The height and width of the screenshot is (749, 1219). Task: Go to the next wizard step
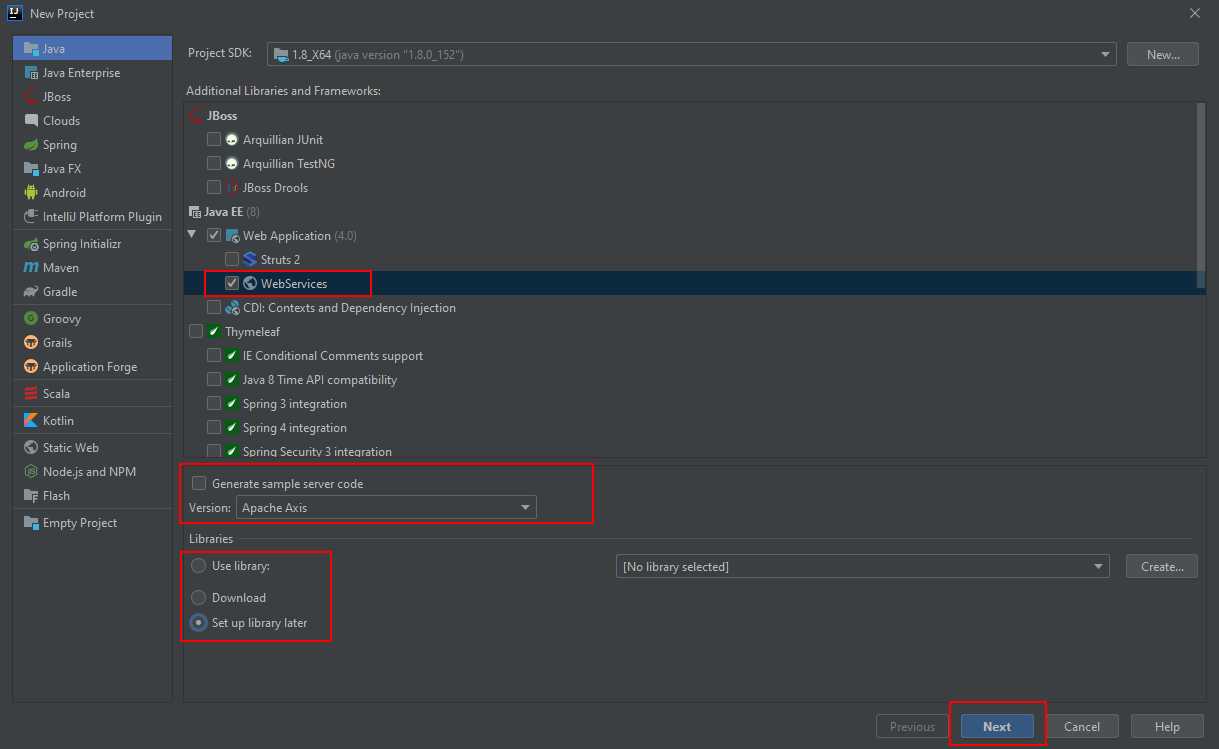pos(996,726)
